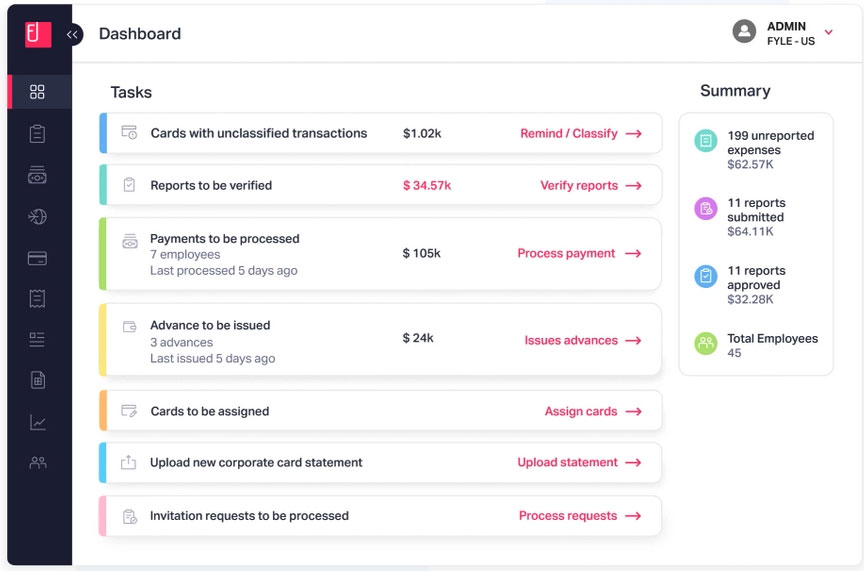Expand the ADMIN account dropdown arrow
The image size is (864, 571).
(x=828, y=33)
